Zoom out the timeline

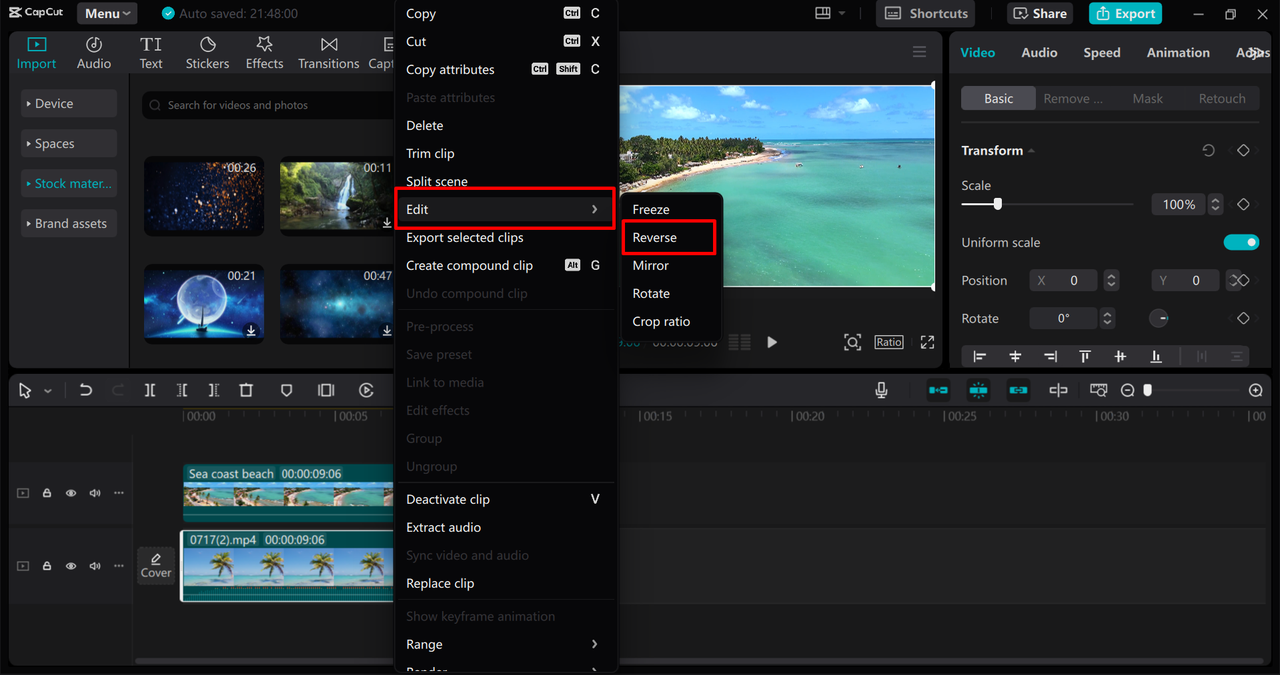tap(1127, 390)
